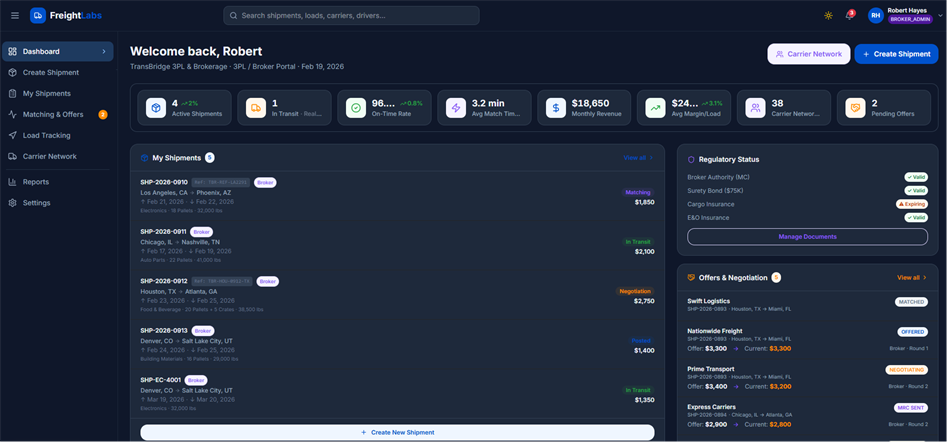Click the Matching status badge
This screenshot has width=947, height=442.
click(x=638, y=192)
